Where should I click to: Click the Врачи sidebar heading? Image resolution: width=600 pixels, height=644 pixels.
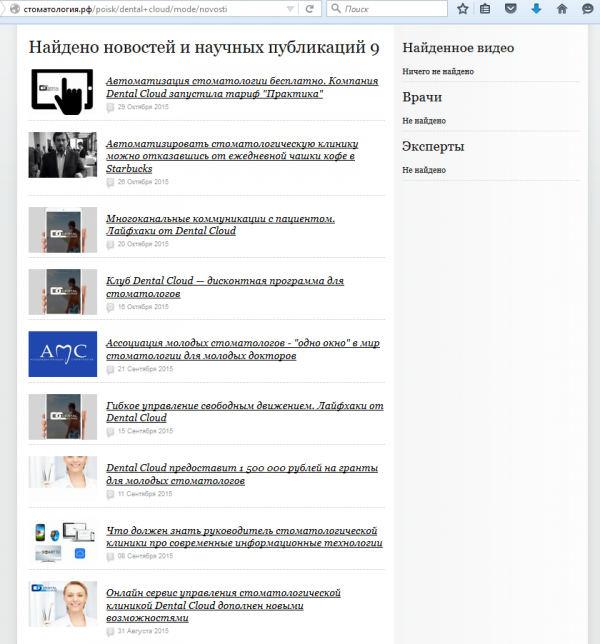pyautogui.click(x=422, y=97)
